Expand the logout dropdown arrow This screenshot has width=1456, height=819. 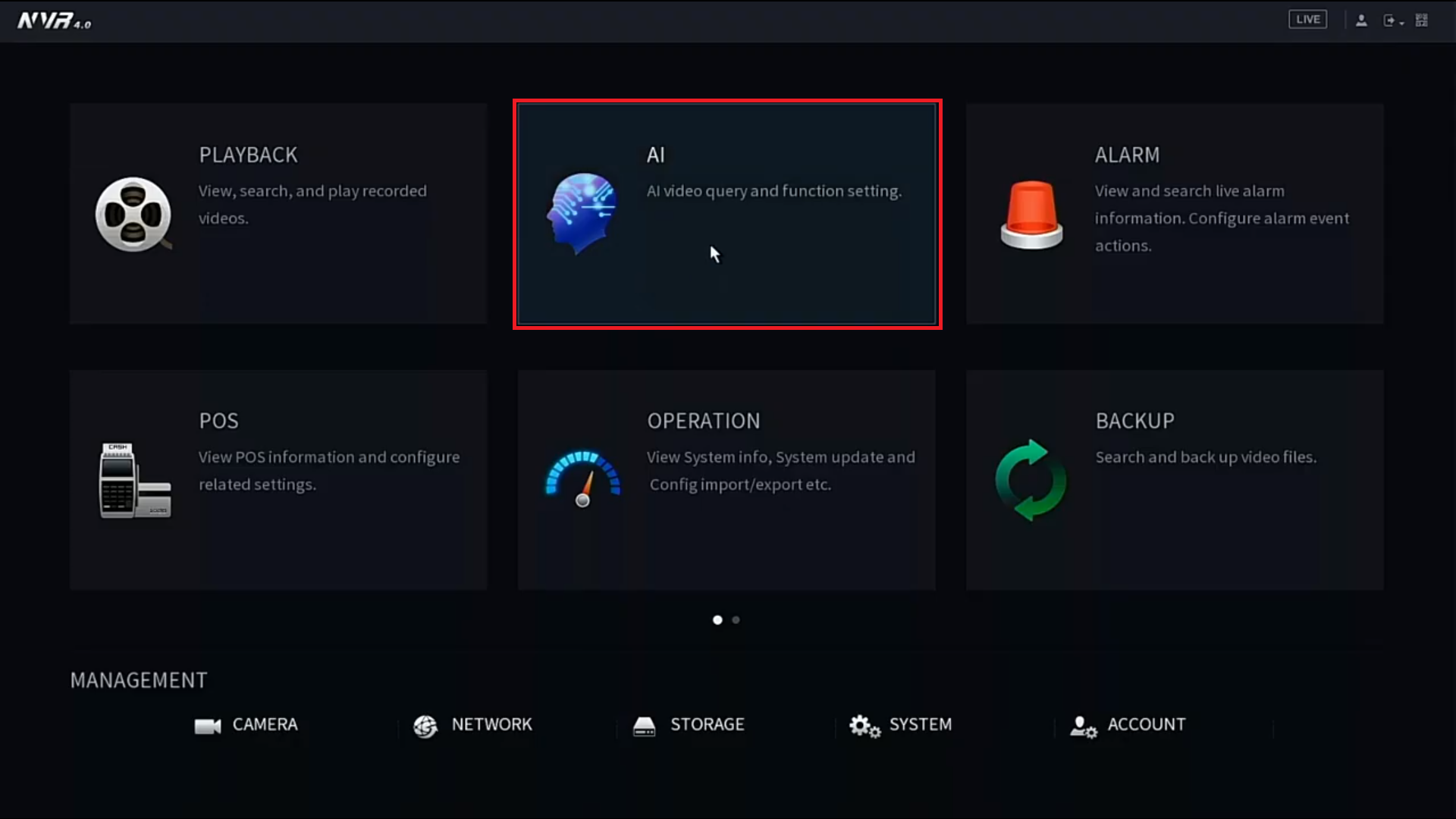click(1401, 23)
